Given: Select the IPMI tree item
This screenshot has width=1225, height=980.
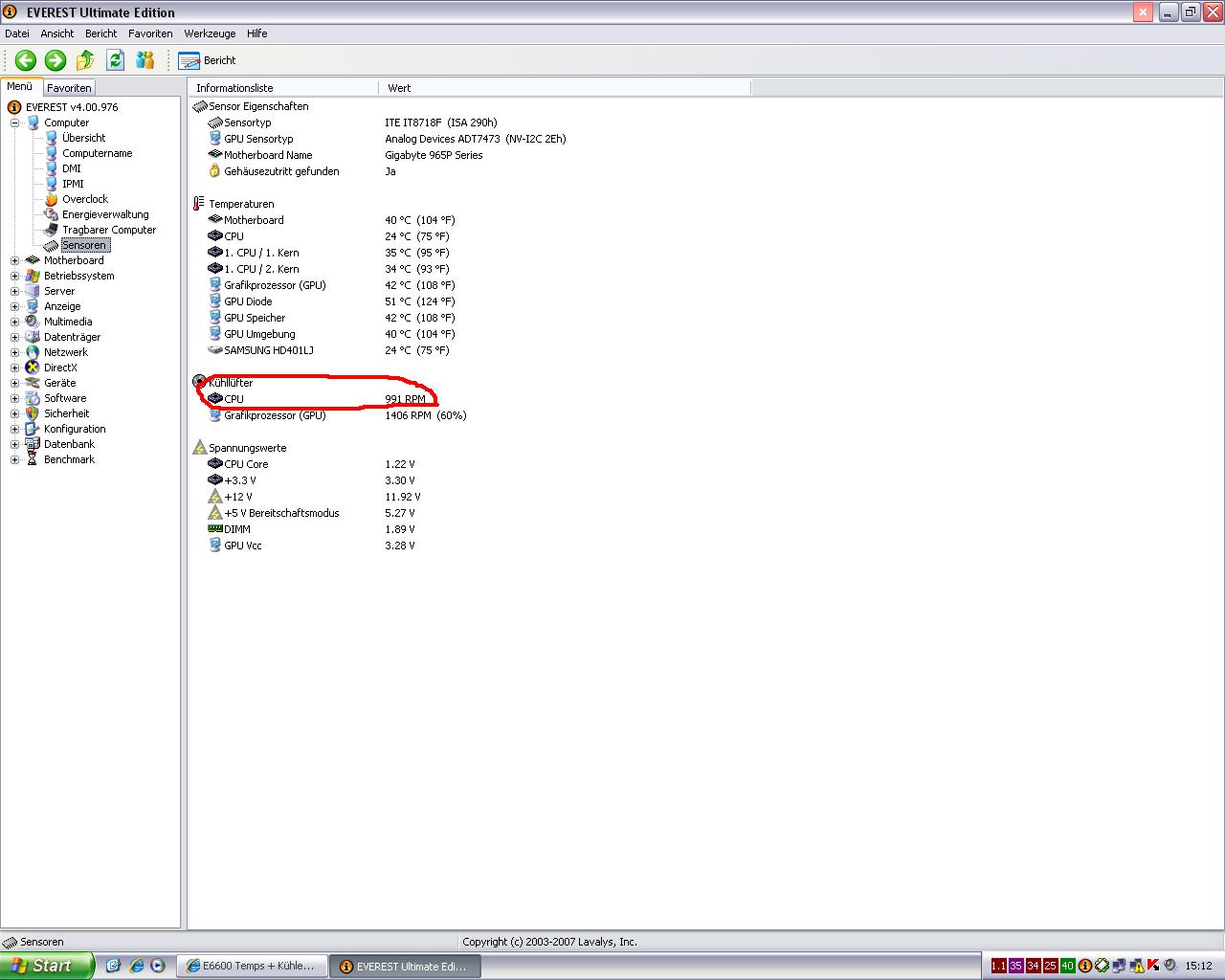Looking at the screenshot, I should (73, 184).
